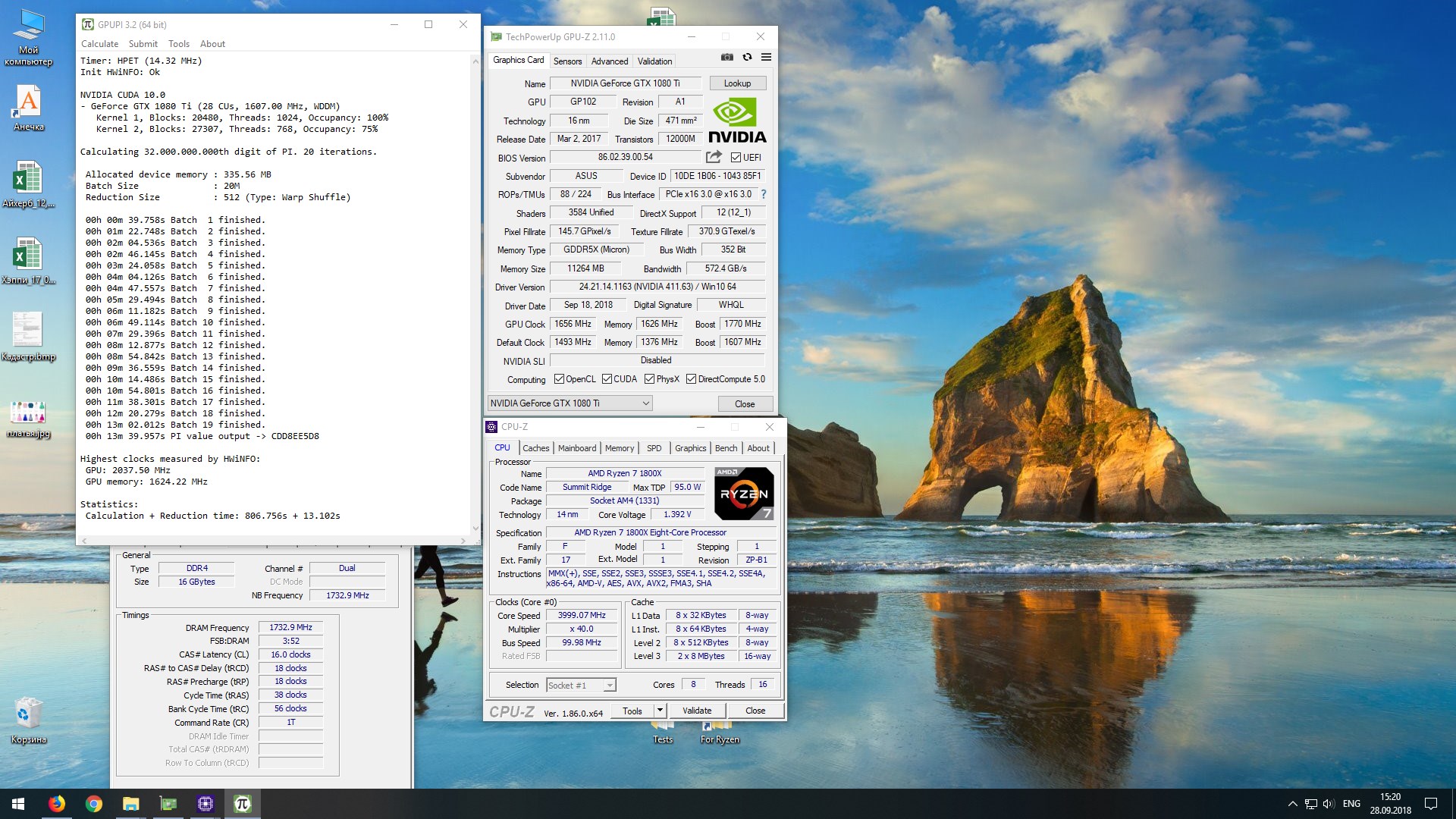The height and width of the screenshot is (819, 1456).
Task: Click the Tools button in CPU-Z
Action: pos(632,711)
